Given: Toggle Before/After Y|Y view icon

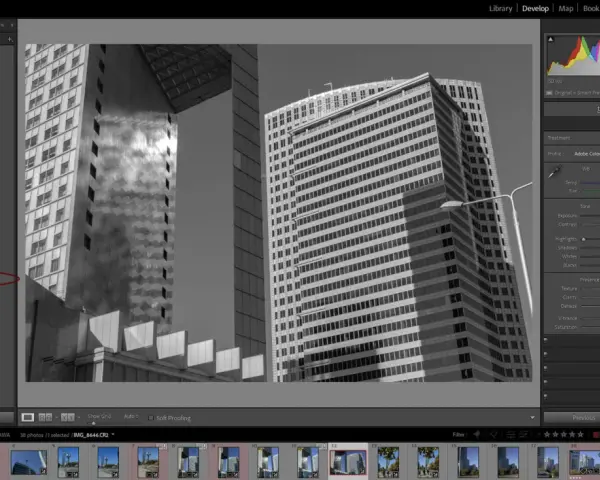Looking at the screenshot, I should point(68,417).
